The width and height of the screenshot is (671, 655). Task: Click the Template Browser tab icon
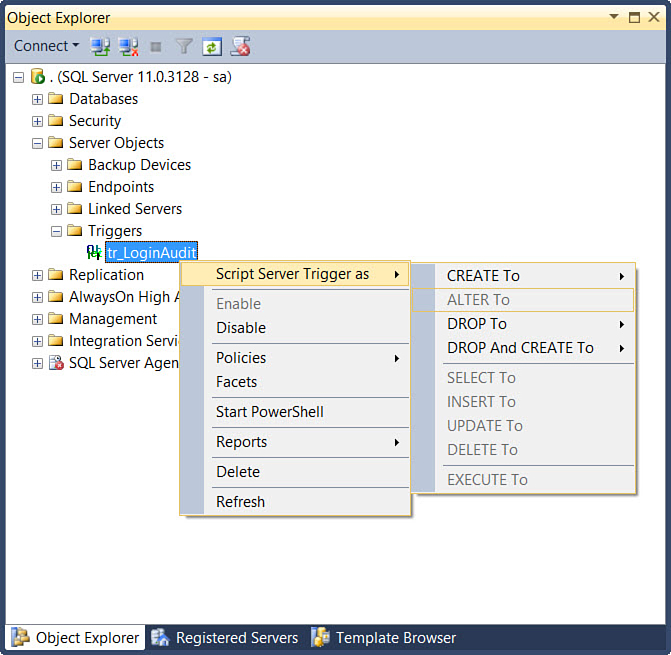point(320,637)
